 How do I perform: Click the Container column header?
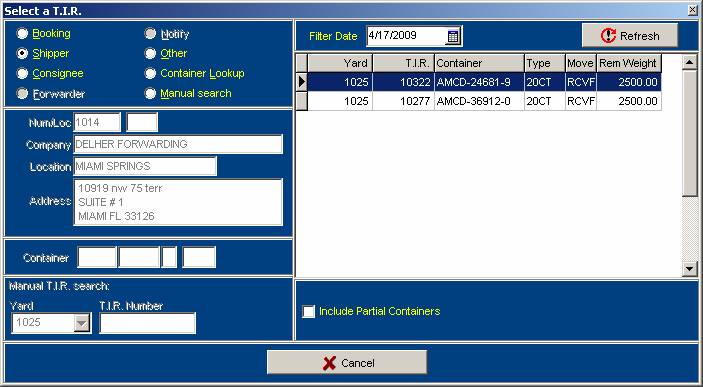tap(479, 63)
